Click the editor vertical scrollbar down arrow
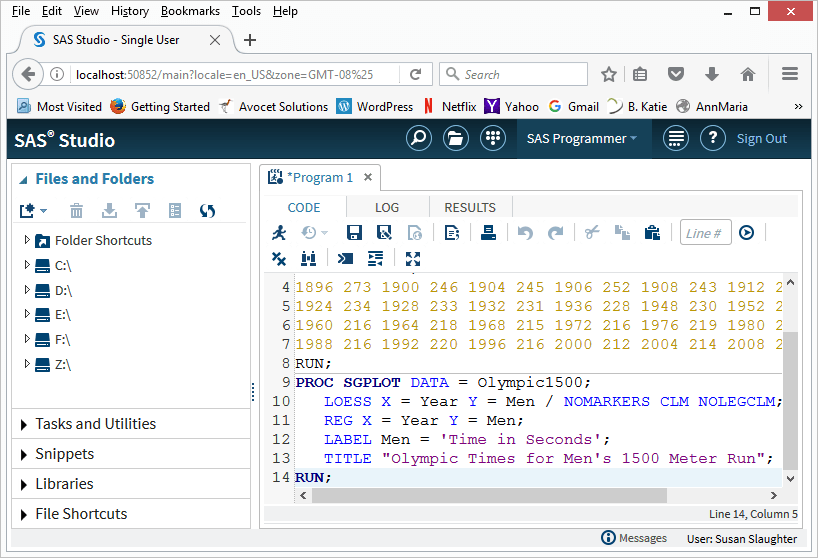Viewport: 818px width, 558px height. [790, 478]
